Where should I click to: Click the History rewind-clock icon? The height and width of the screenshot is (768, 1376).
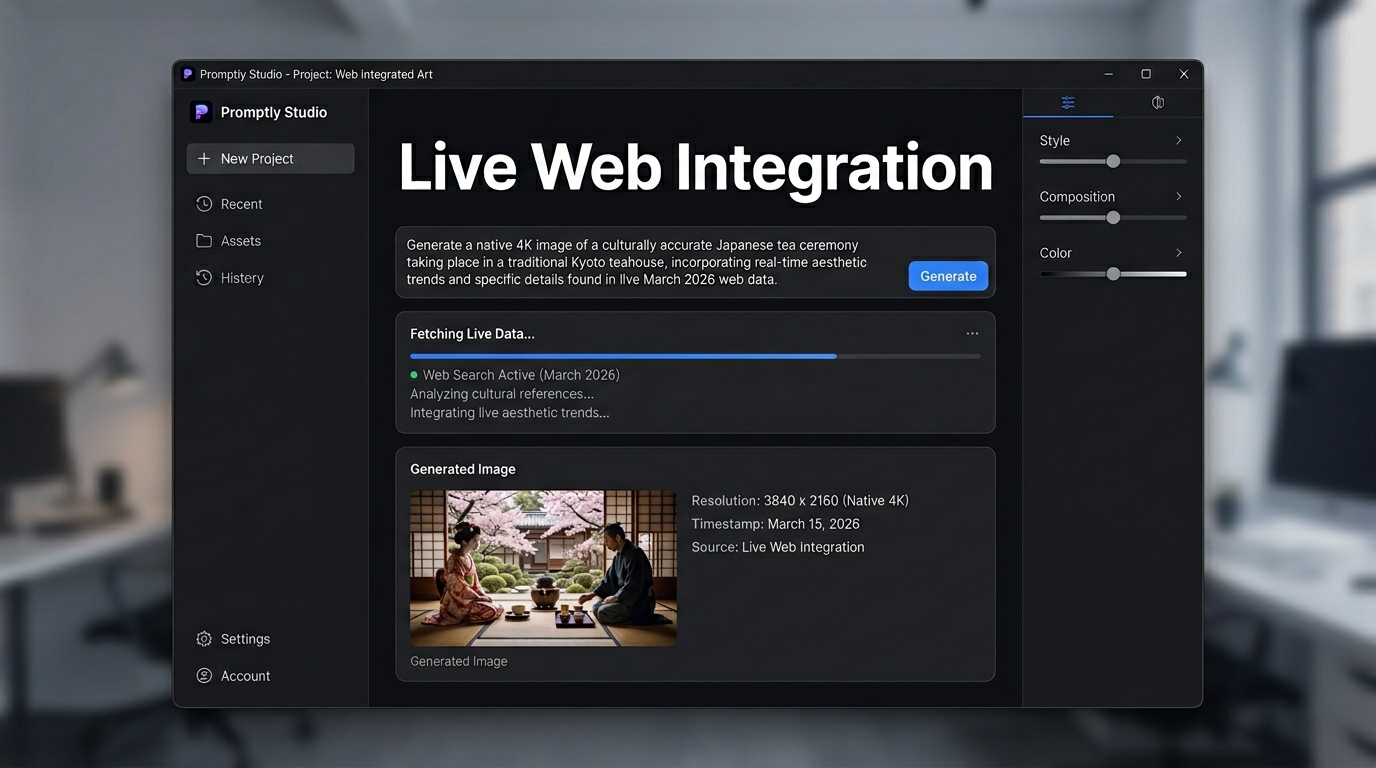[x=204, y=278]
